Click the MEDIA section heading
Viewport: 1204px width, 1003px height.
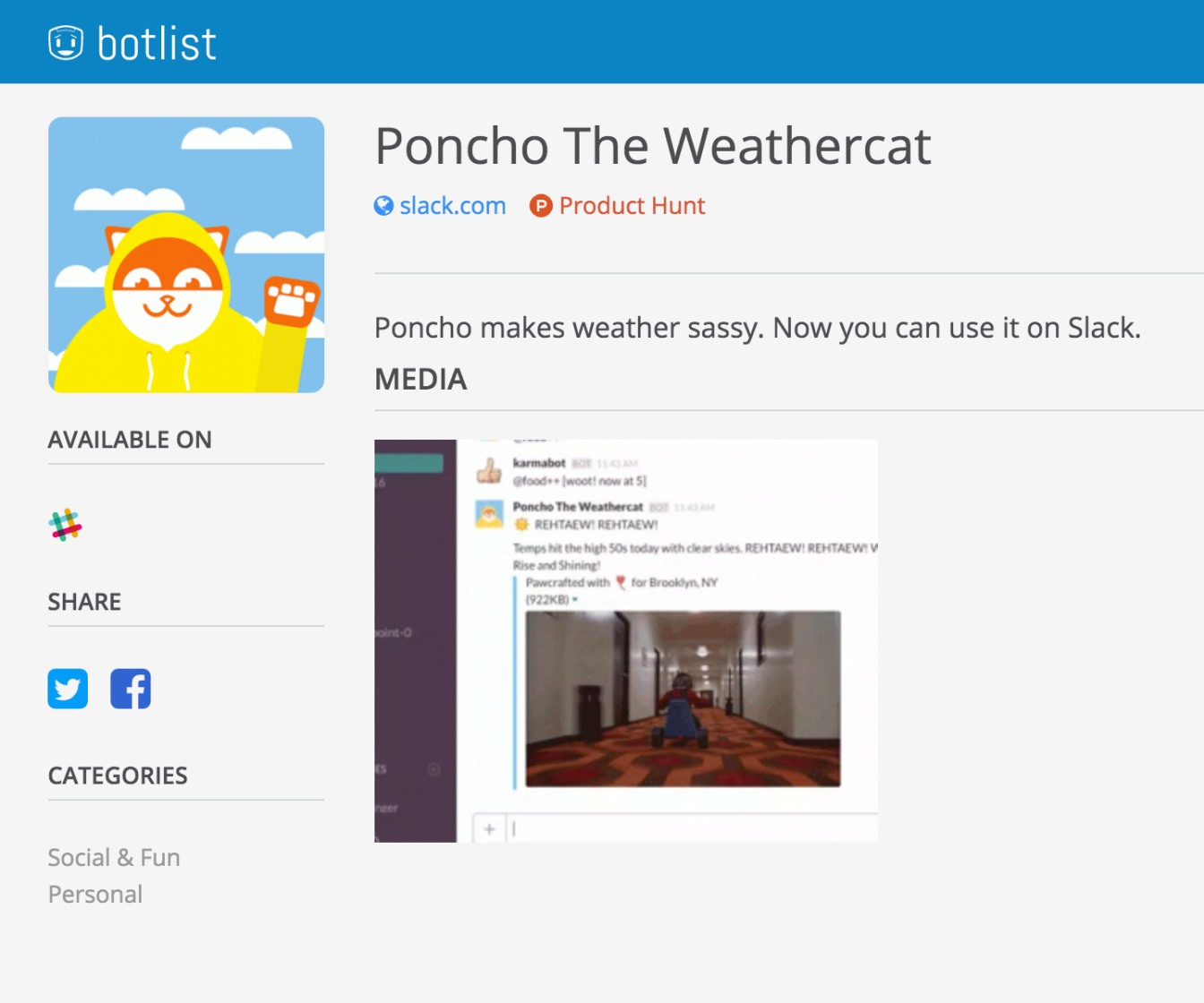point(421,380)
